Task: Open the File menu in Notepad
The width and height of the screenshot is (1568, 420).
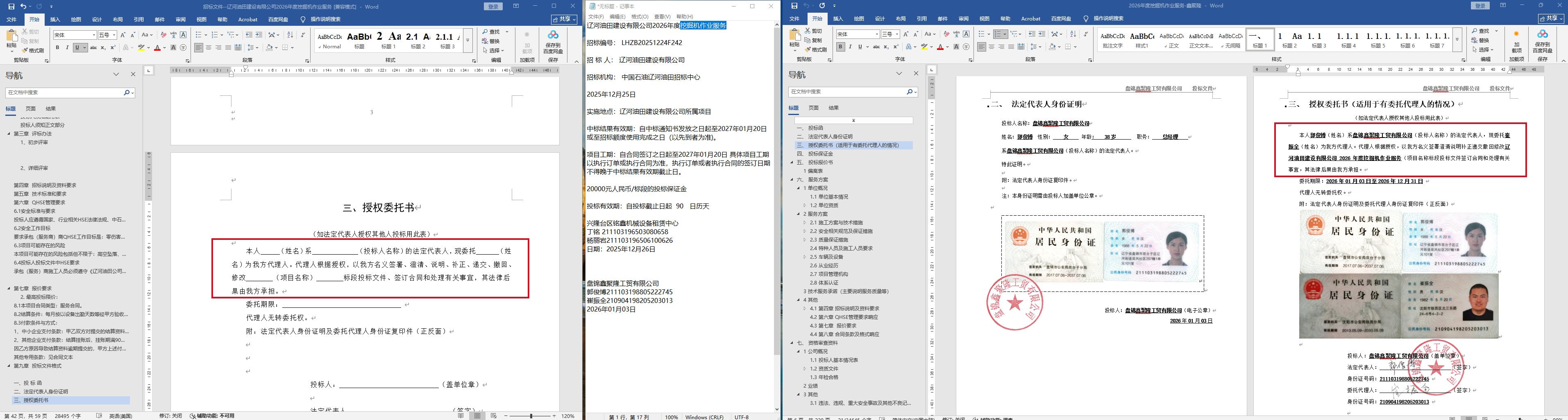Action: [x=596, y=16]
